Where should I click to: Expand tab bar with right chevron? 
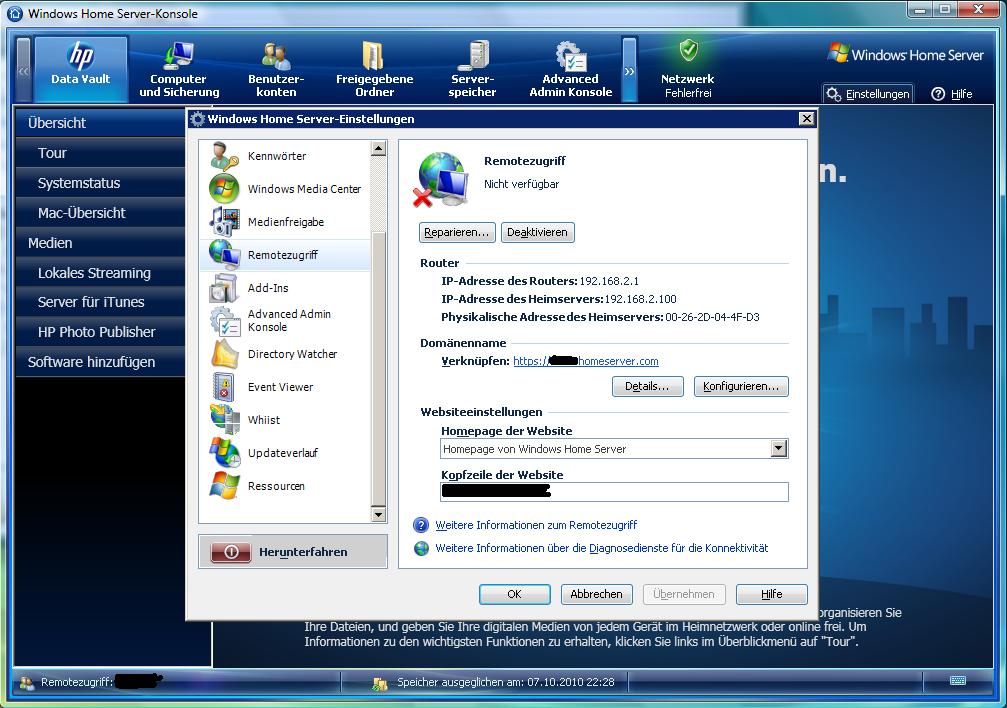click(x=629, y=70)
